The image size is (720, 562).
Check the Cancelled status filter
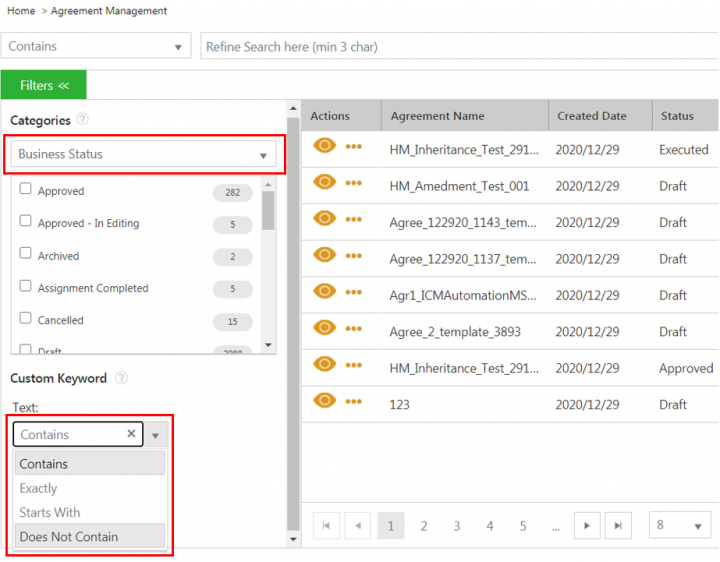25,318
